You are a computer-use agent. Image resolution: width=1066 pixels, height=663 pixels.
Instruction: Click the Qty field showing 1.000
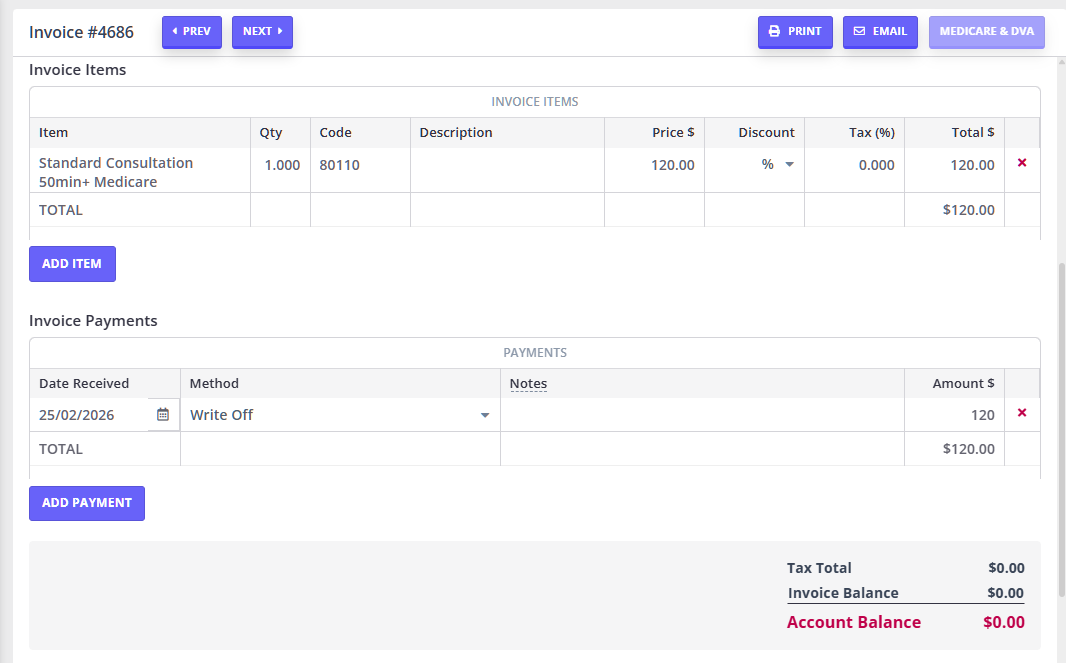281,165
